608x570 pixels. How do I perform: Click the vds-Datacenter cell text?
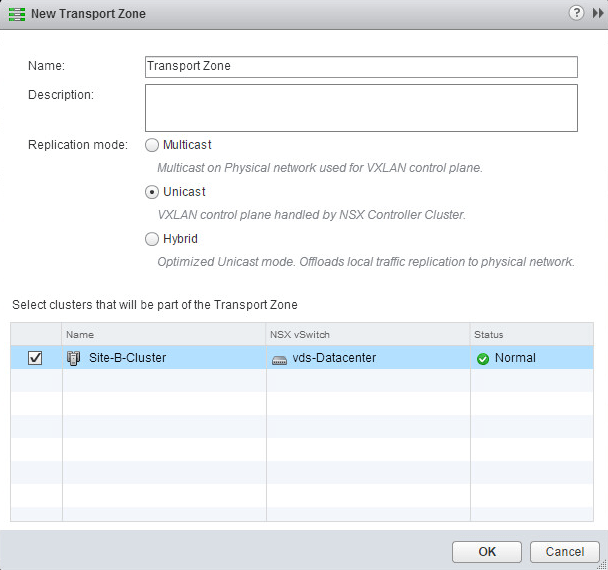[x=334, y=358]
